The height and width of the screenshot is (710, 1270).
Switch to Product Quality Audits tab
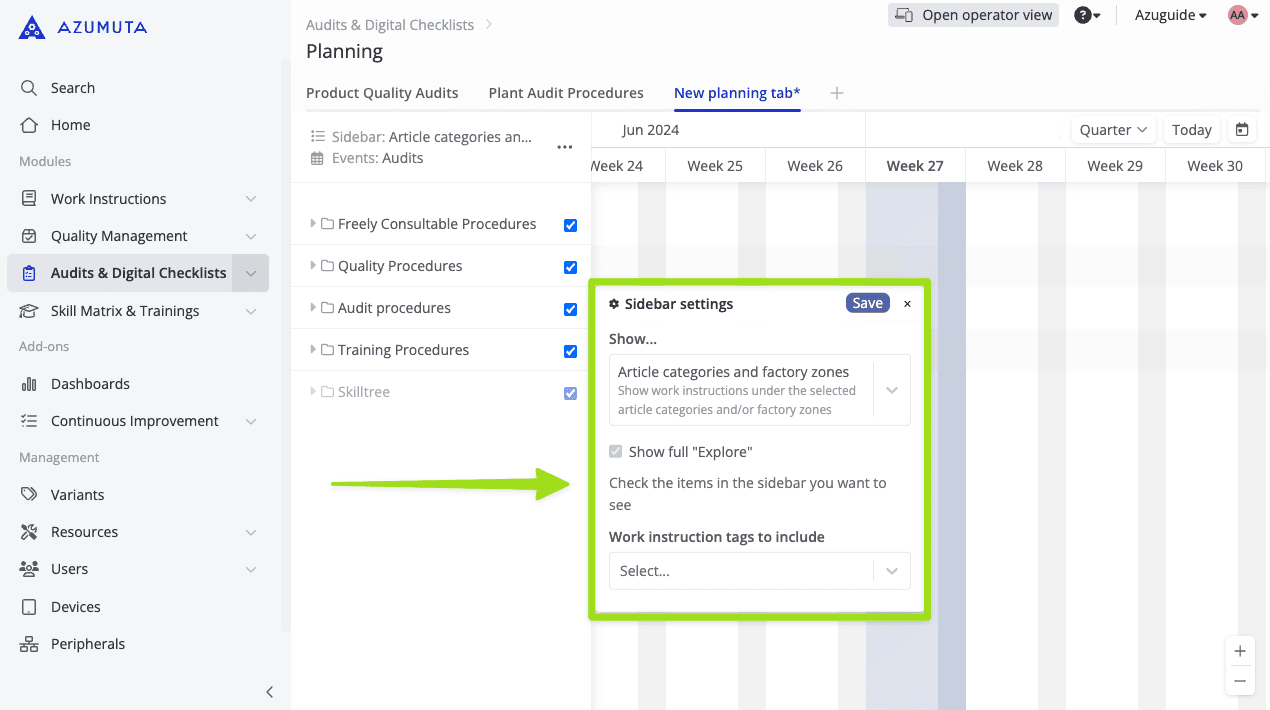(382, 93)
